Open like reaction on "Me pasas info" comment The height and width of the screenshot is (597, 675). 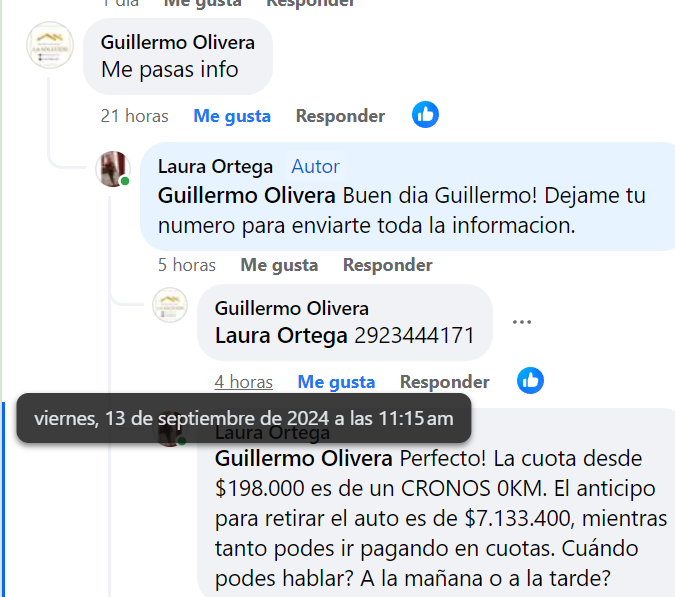425,114
